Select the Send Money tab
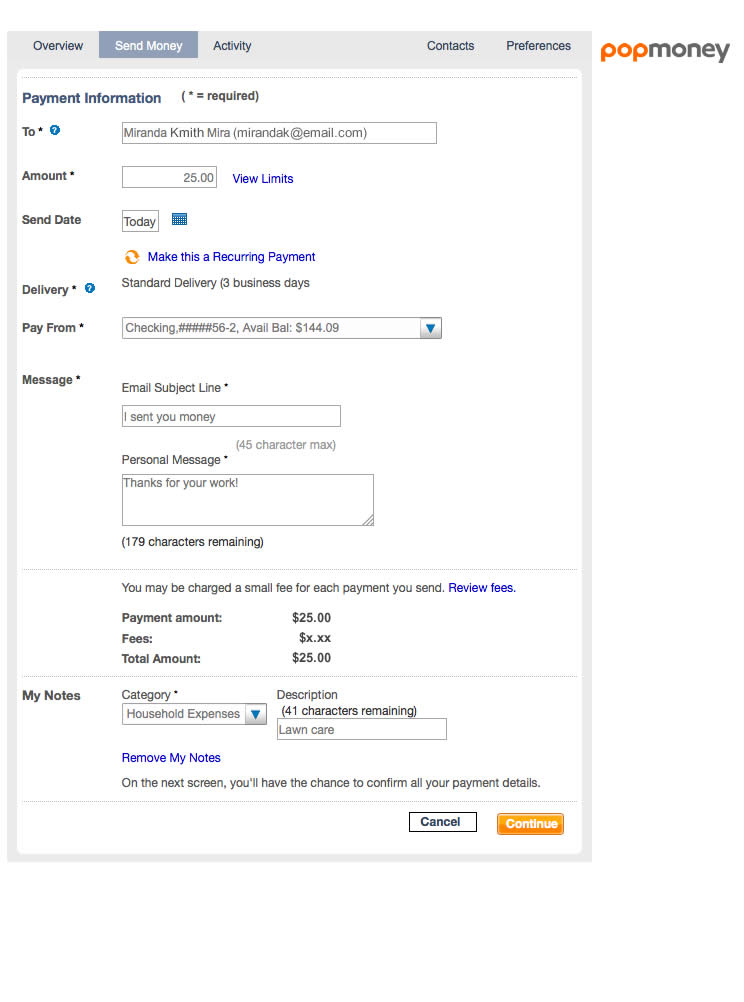The height and width of the screenshot is (1002, 744). pyautogui.click(x=148, y=45)
